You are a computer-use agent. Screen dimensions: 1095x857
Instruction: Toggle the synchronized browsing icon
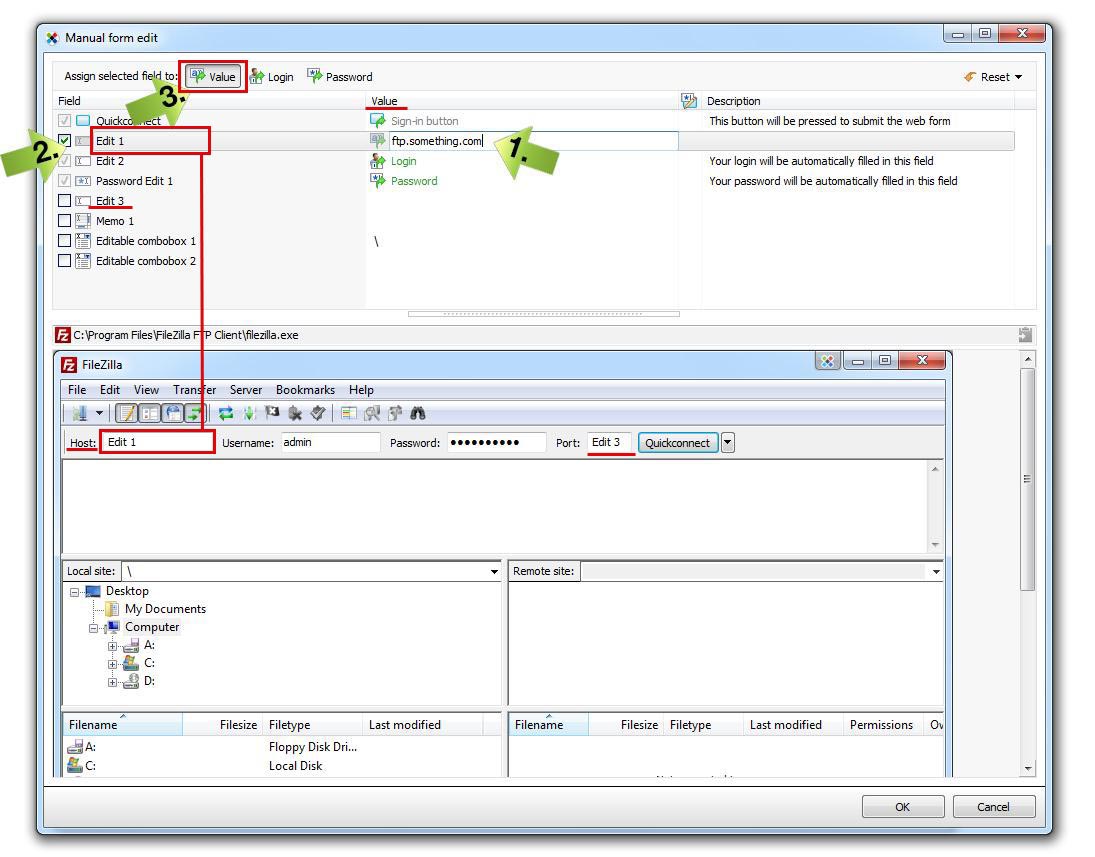(395, 413)
